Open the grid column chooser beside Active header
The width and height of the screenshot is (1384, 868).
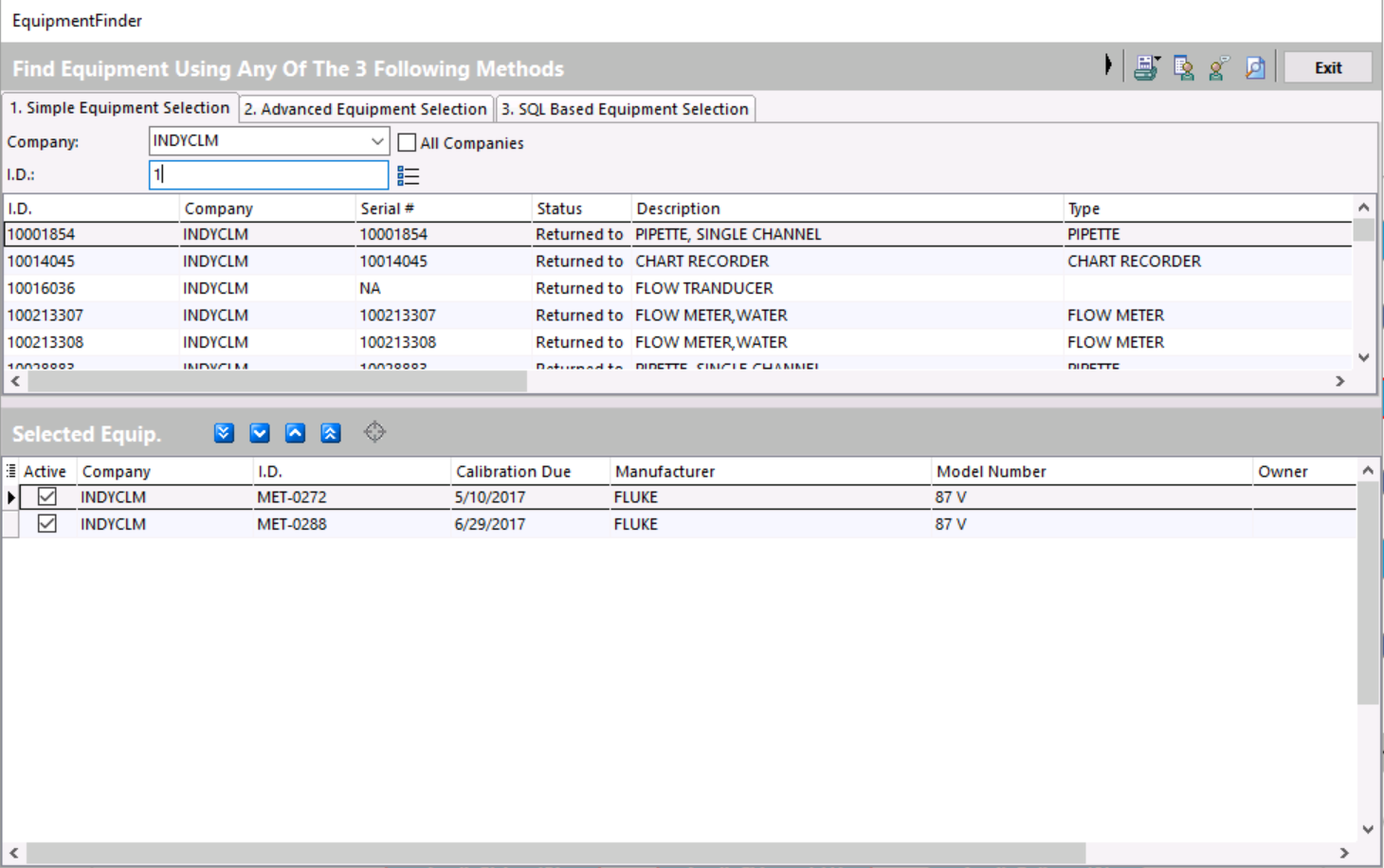[10, 471]
